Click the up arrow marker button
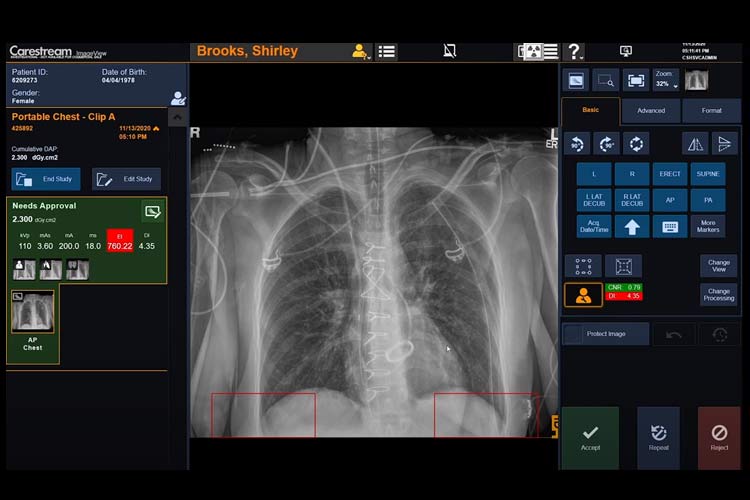Screen dimensions: 750x500 (x=631, y=226)
